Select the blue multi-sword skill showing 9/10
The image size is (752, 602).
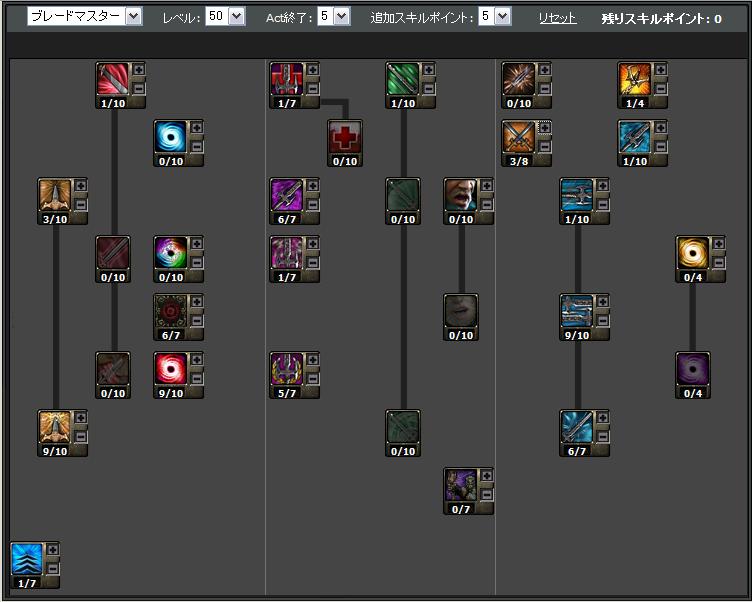coord(577,311)
